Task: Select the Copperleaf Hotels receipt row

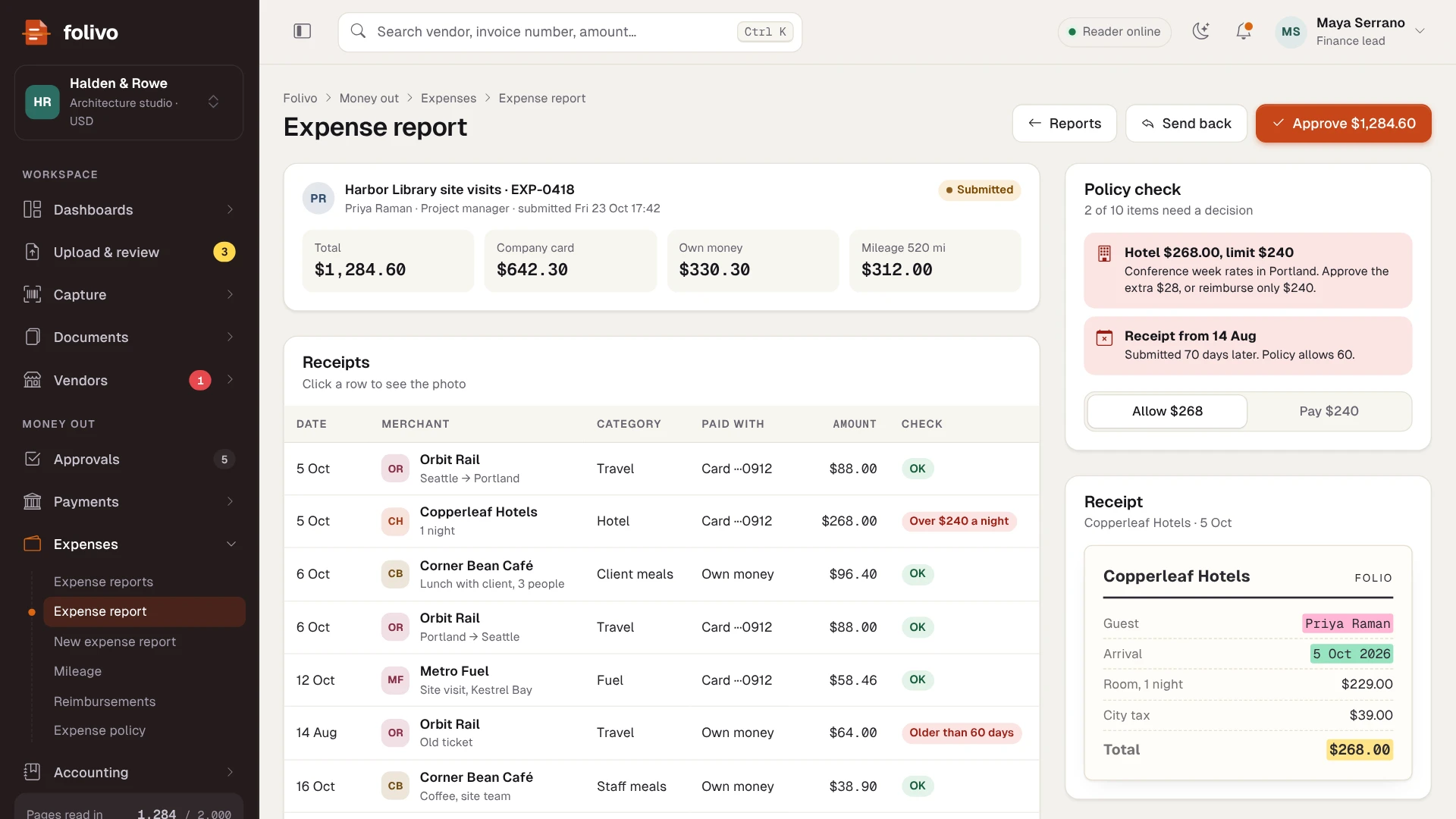Action: 661,521
